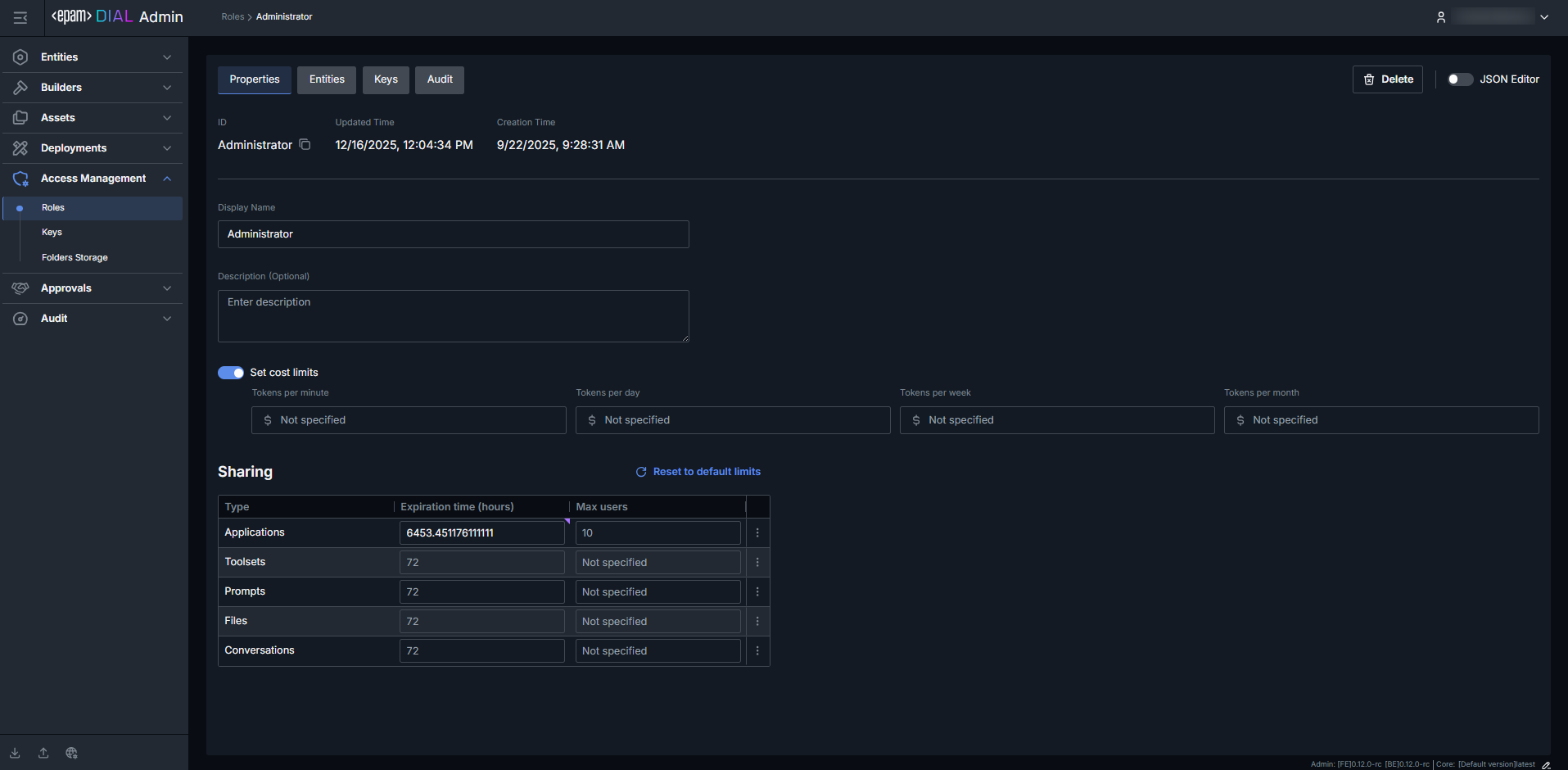Disable the Set cost limits toggle
The width and height of the screenshot is (1568, 770).
(231, 373)
